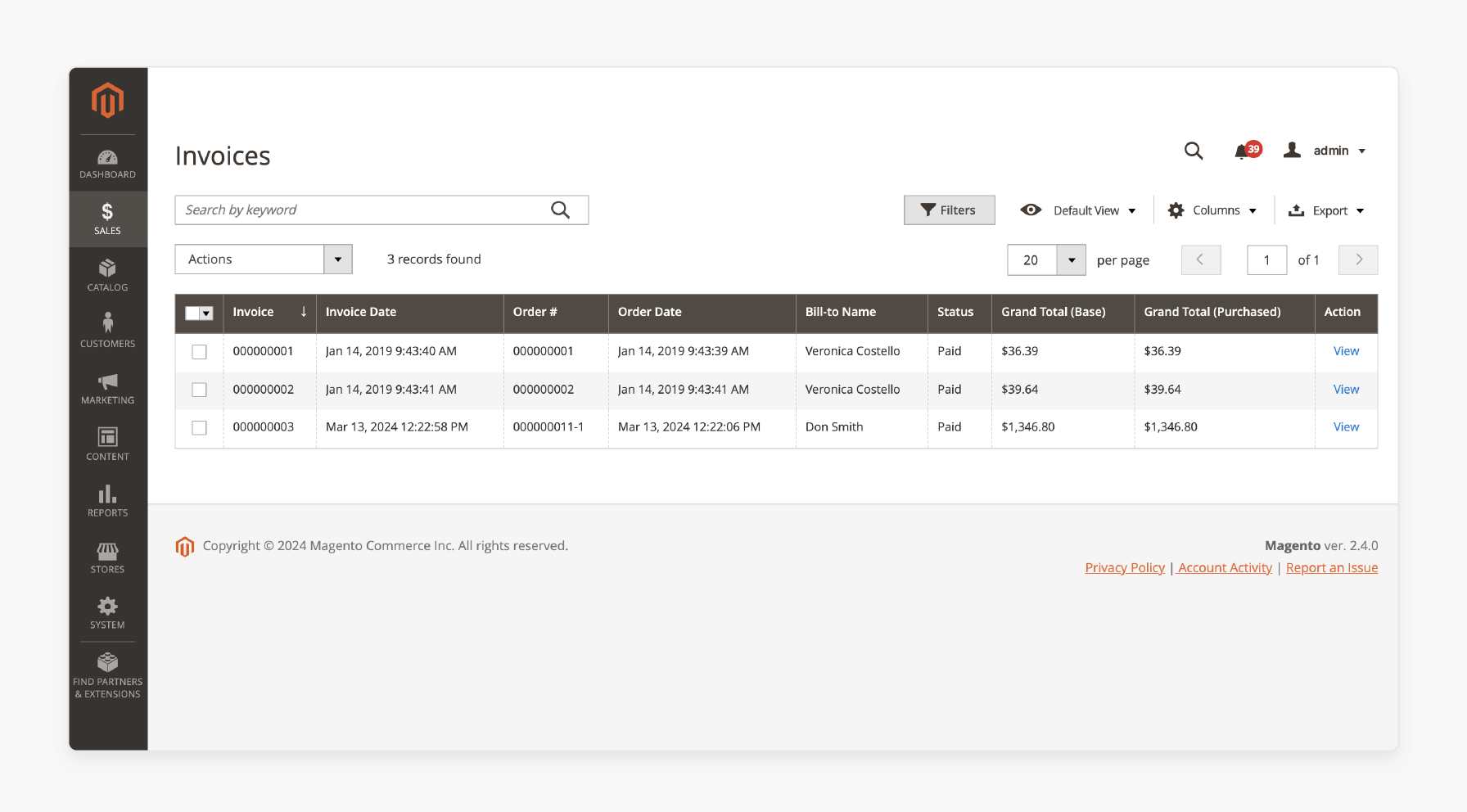This screenshot has height=812, width=1467.
Task: Check the box for invoice 000000001
Action: coord(199,352)
